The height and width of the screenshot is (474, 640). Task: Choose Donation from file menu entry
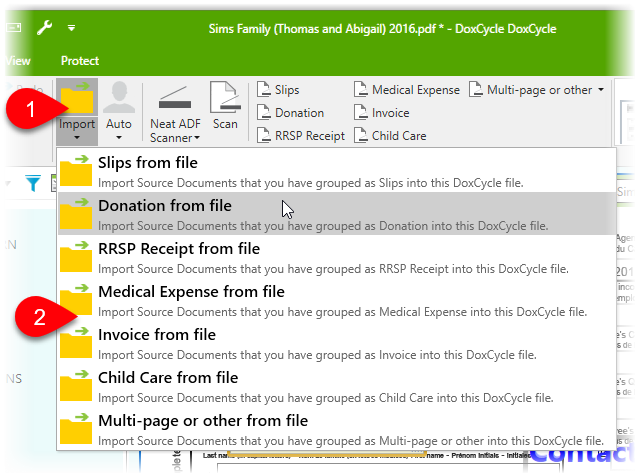336,214
